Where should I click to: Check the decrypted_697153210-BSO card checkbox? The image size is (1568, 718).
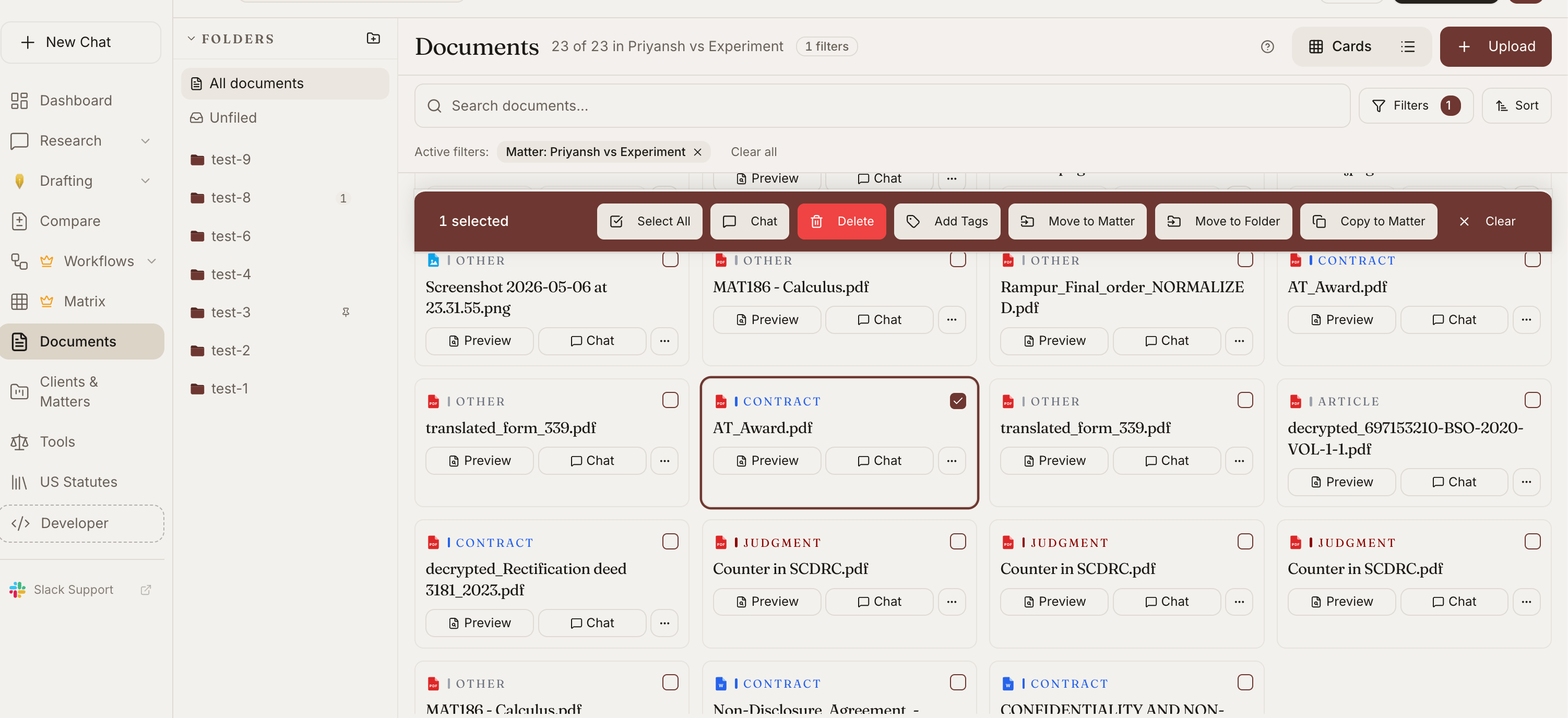click(x=1532, y=400)
